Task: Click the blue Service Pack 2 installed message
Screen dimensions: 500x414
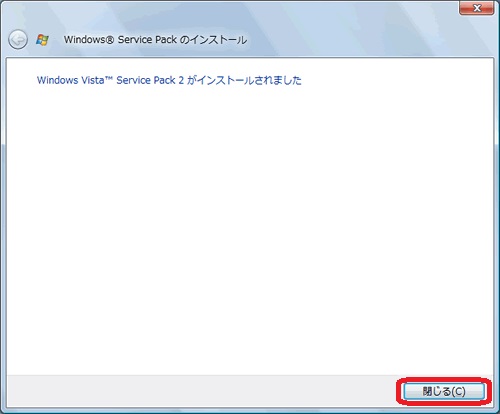Action: 169,80
